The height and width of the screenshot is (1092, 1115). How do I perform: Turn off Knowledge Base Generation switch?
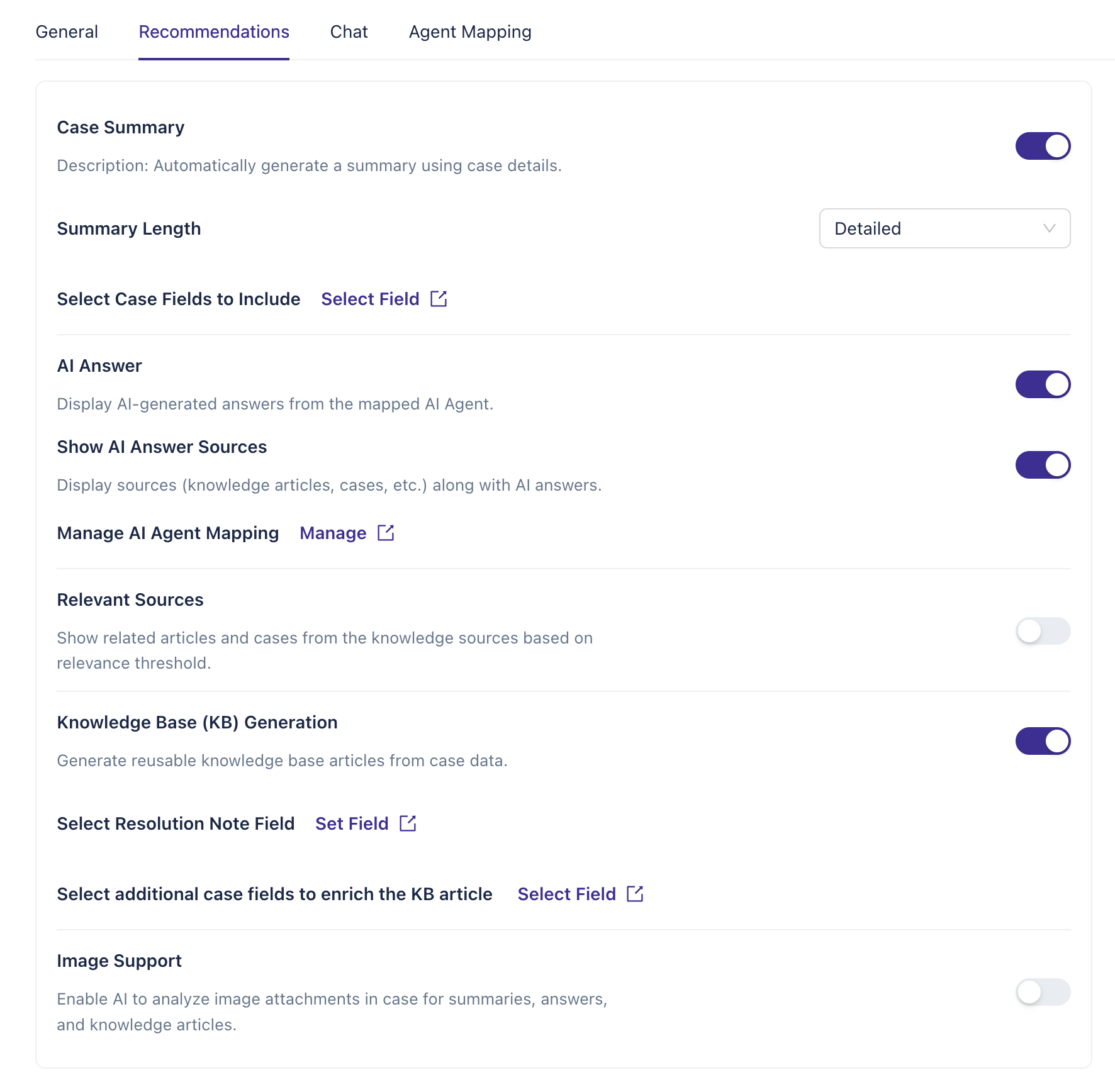click(1043, 741)
